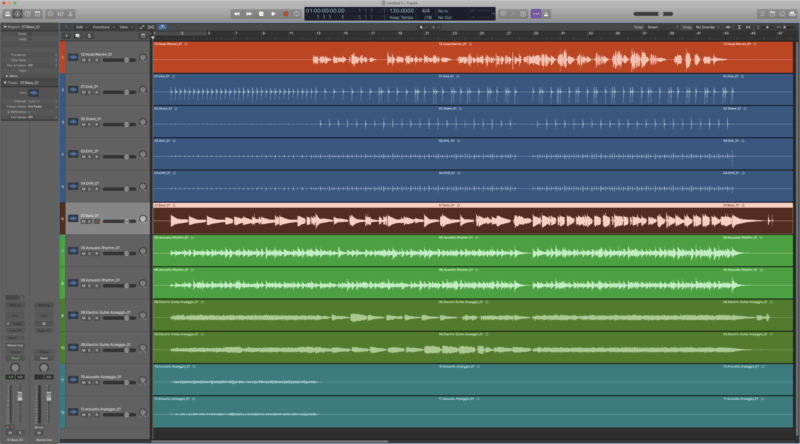The width and height of the screenshot is (800, 444).
Task: Open the Drag mode dropdown
Action: pos(706,27)
